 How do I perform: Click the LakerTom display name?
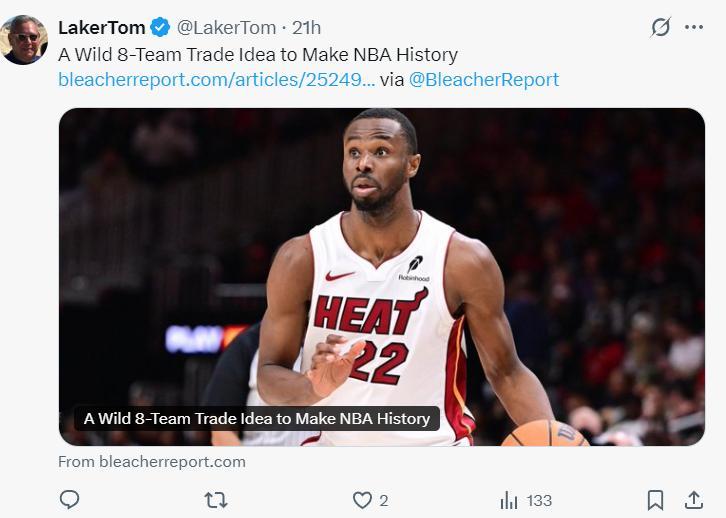pyautogui.click(x=101, y=27)
